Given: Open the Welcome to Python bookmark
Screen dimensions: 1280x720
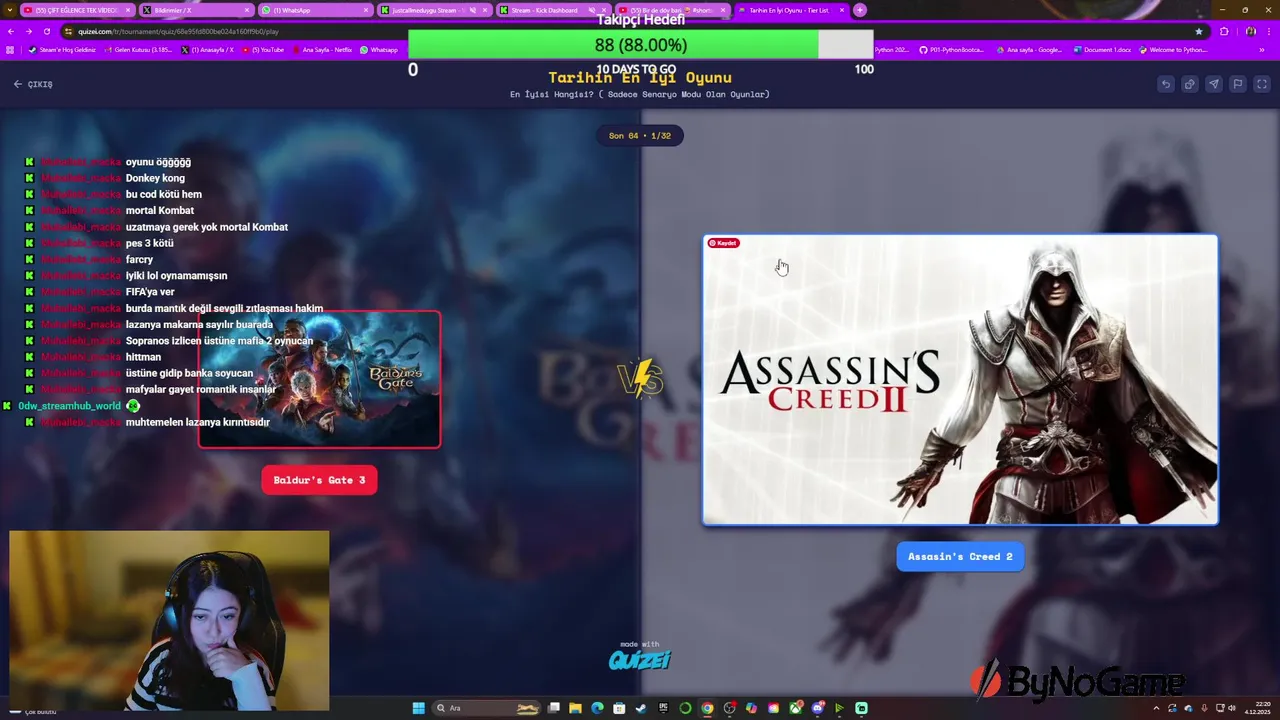Looking at the screenshot, I should click(x=1173, y=50).
